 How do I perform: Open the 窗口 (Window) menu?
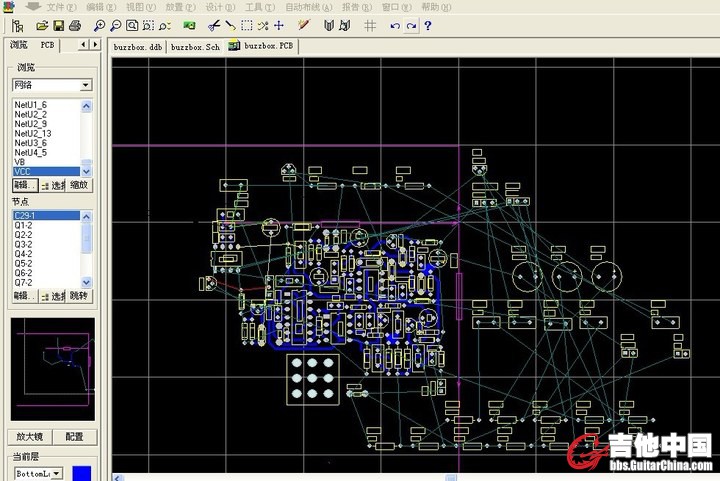tap(397, 7)
